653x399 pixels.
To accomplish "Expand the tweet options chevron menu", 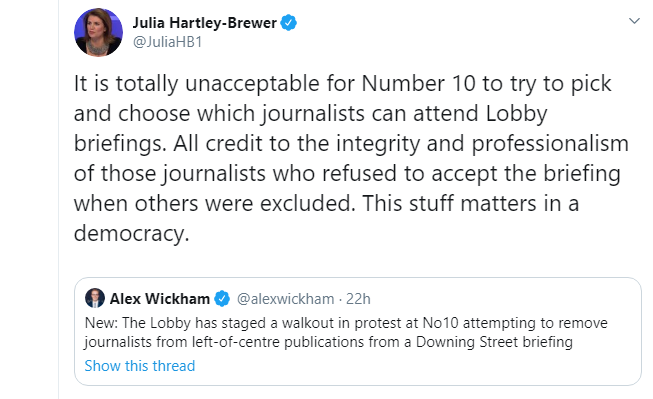I will point(634,20).
